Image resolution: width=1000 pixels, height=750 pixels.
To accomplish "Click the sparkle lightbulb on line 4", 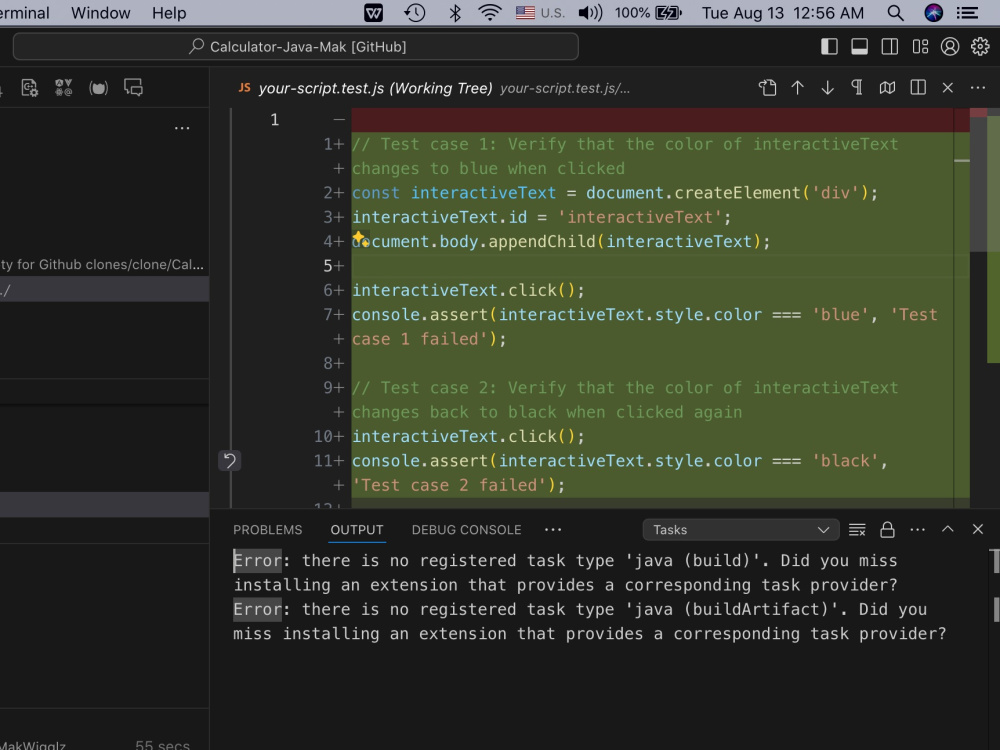I will 360,240.
